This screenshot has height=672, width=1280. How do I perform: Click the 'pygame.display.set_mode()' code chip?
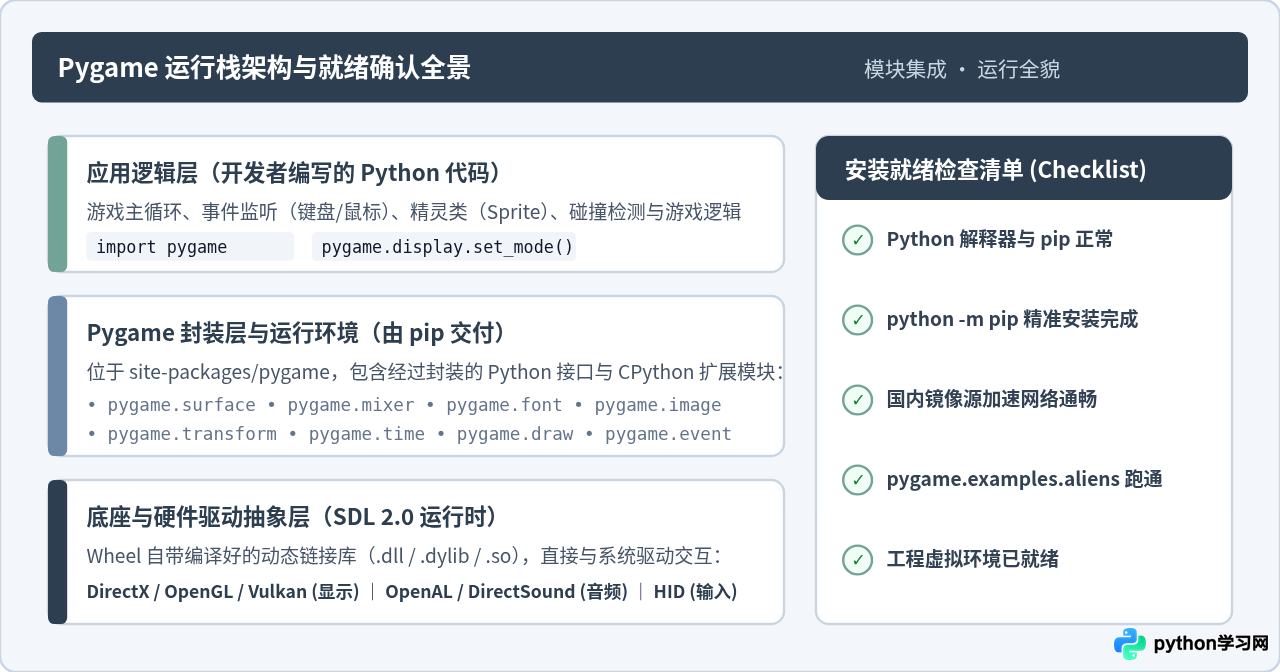pos(444,247)
